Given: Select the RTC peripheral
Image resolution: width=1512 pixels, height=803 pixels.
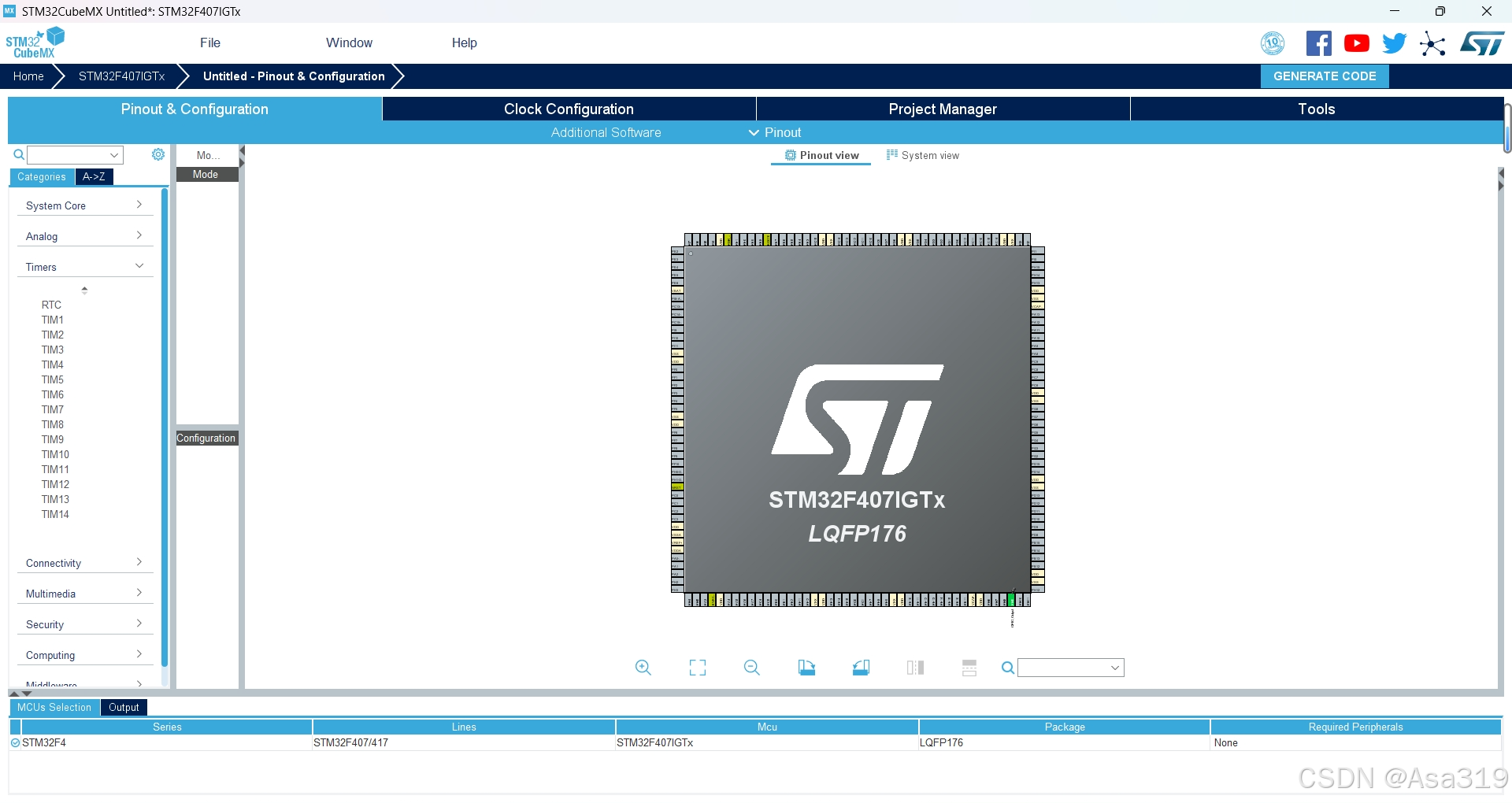Looking at the screenshot, I should click(x=51, y=305).
